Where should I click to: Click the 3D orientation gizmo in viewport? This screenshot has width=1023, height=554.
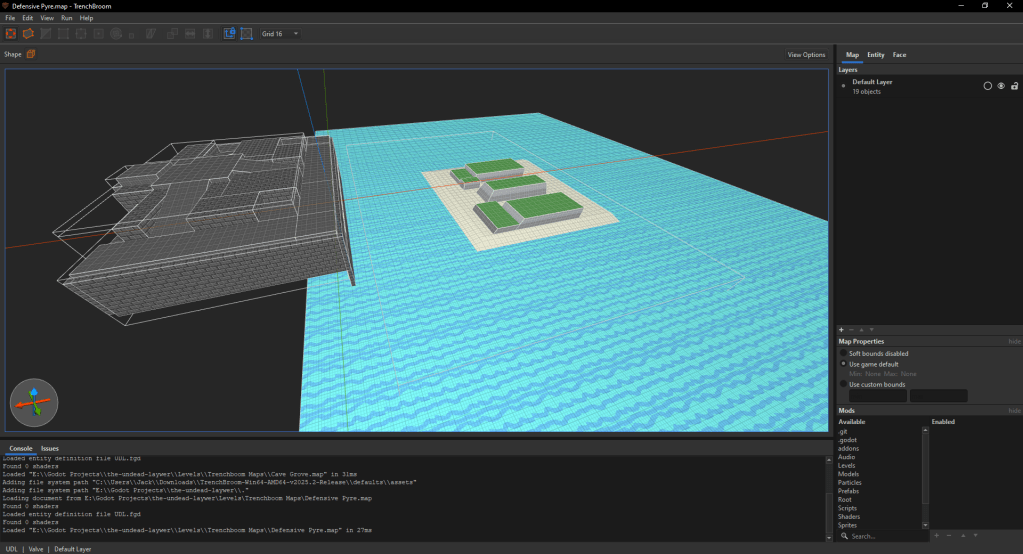point(33,402)
